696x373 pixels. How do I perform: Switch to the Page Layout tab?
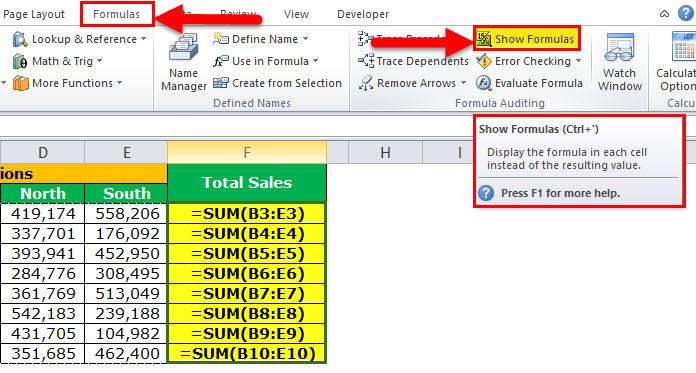(33, 14)
